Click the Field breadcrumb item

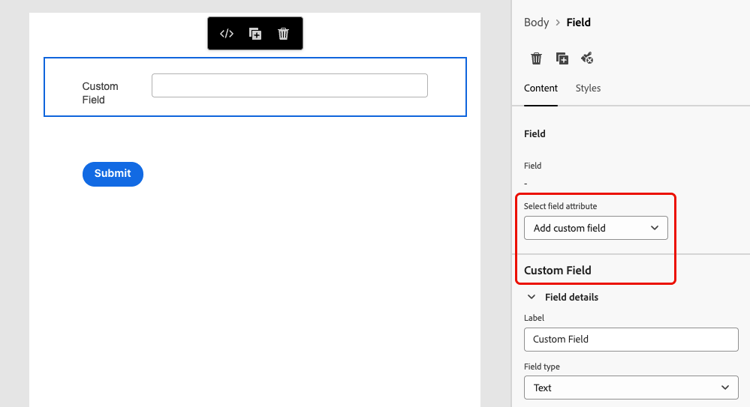pyautogui.click(x=579, y=22)
